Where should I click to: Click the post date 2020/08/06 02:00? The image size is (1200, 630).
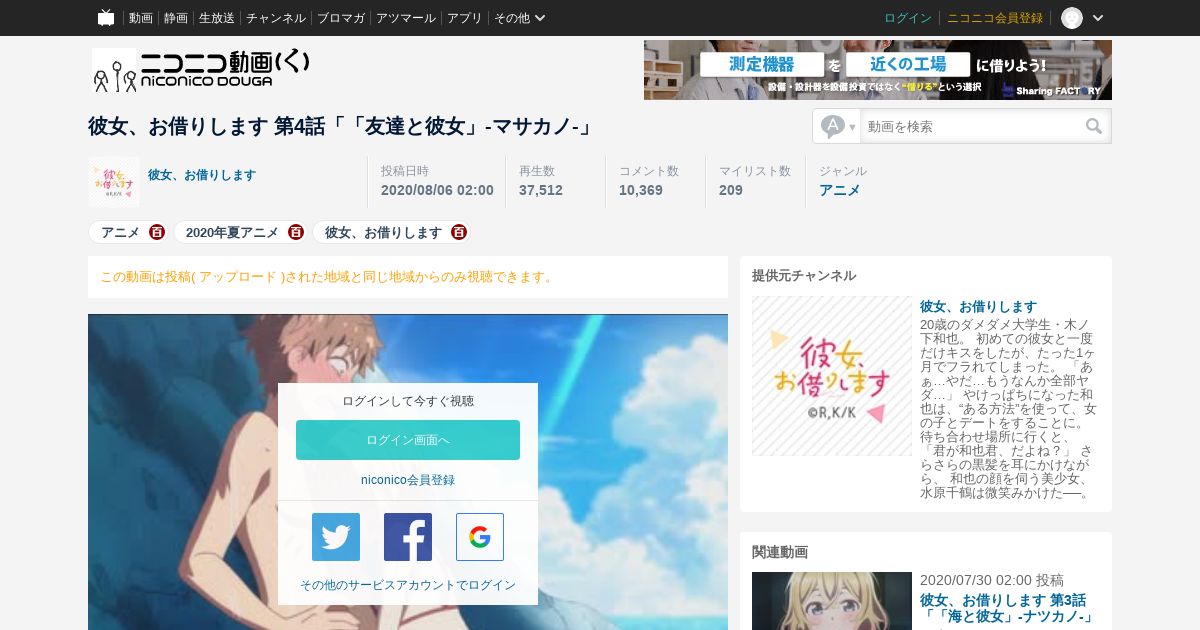point(437,190)
